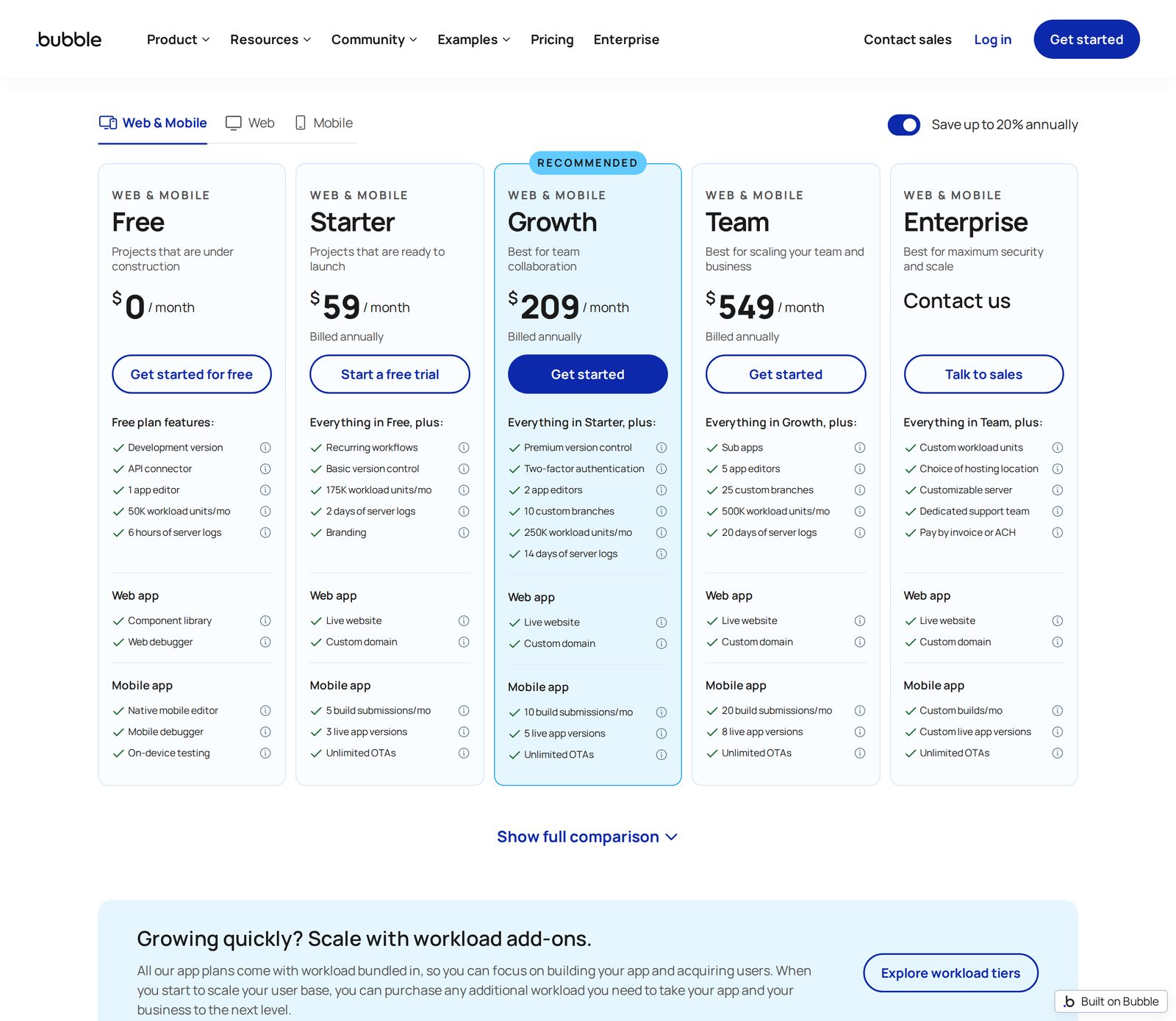Click Talk to sales button
Viewport: 1176px width, 1021px height.
point(983,375)
